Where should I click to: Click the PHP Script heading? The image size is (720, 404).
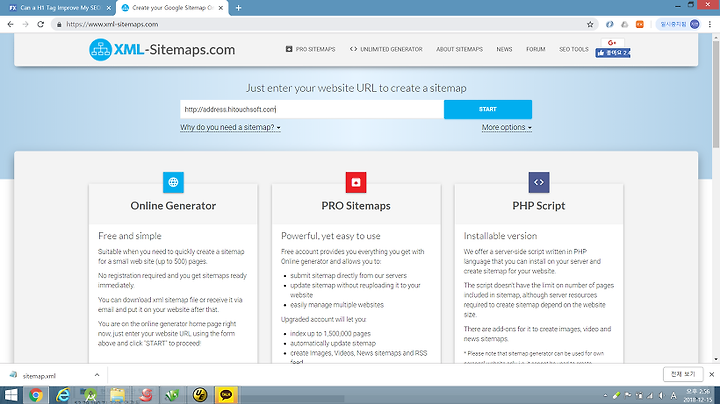[x=539, y=206]
